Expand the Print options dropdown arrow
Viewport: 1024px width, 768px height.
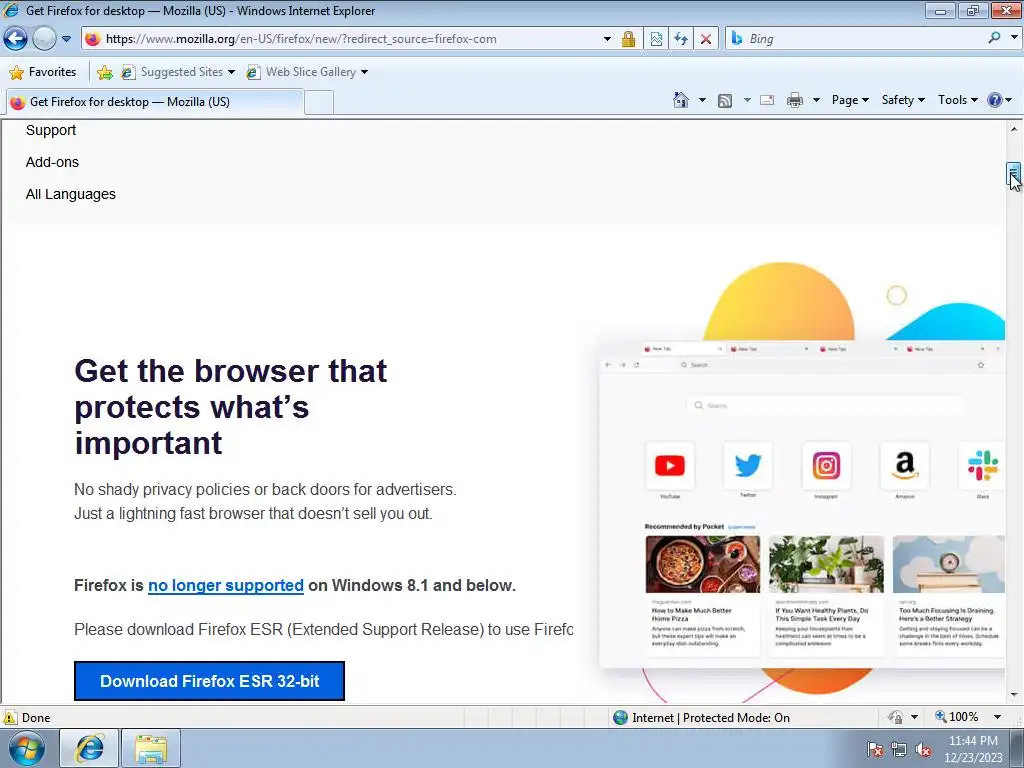tap(816, 100)
